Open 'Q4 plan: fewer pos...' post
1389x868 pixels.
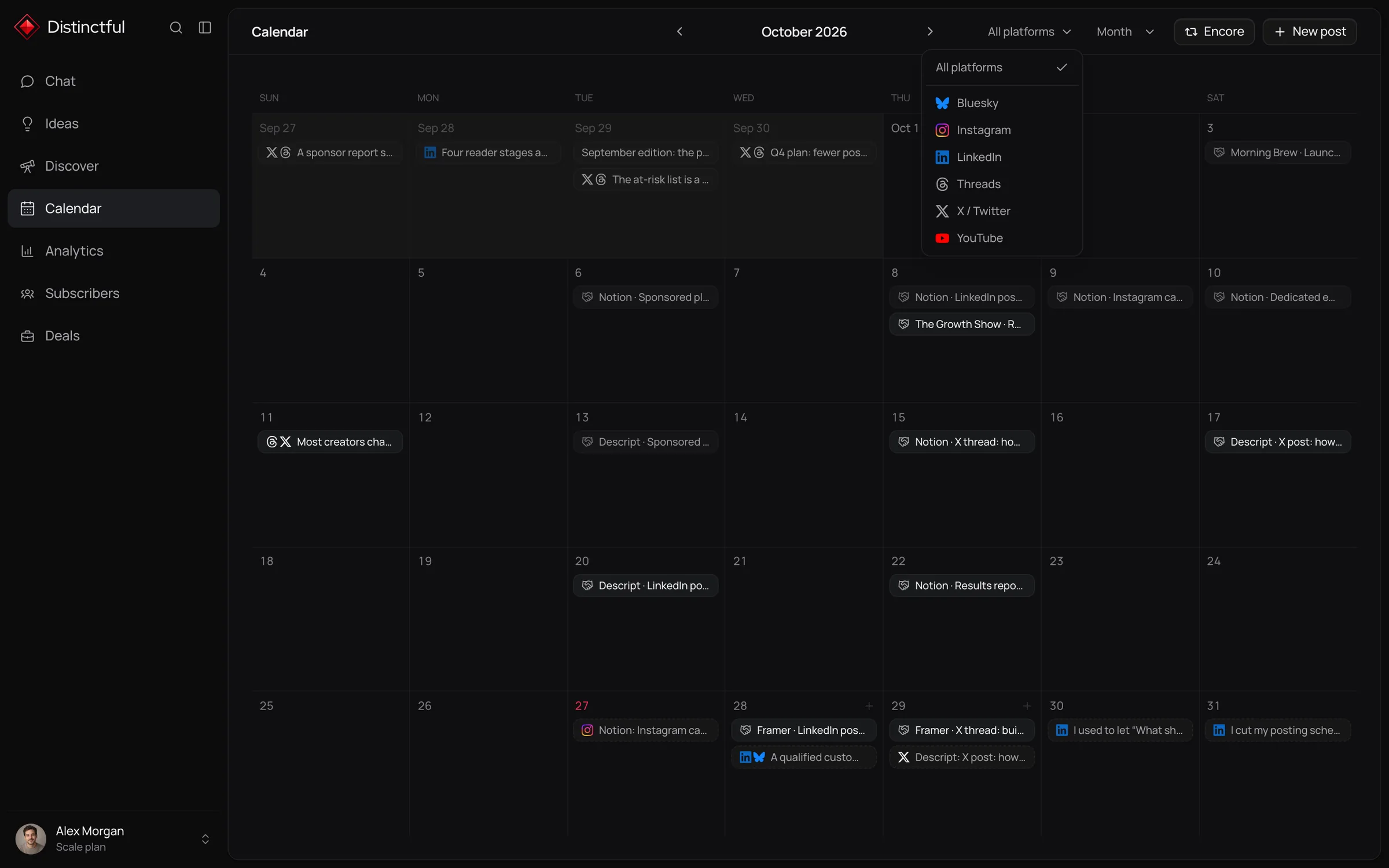[x=804, y=153]
